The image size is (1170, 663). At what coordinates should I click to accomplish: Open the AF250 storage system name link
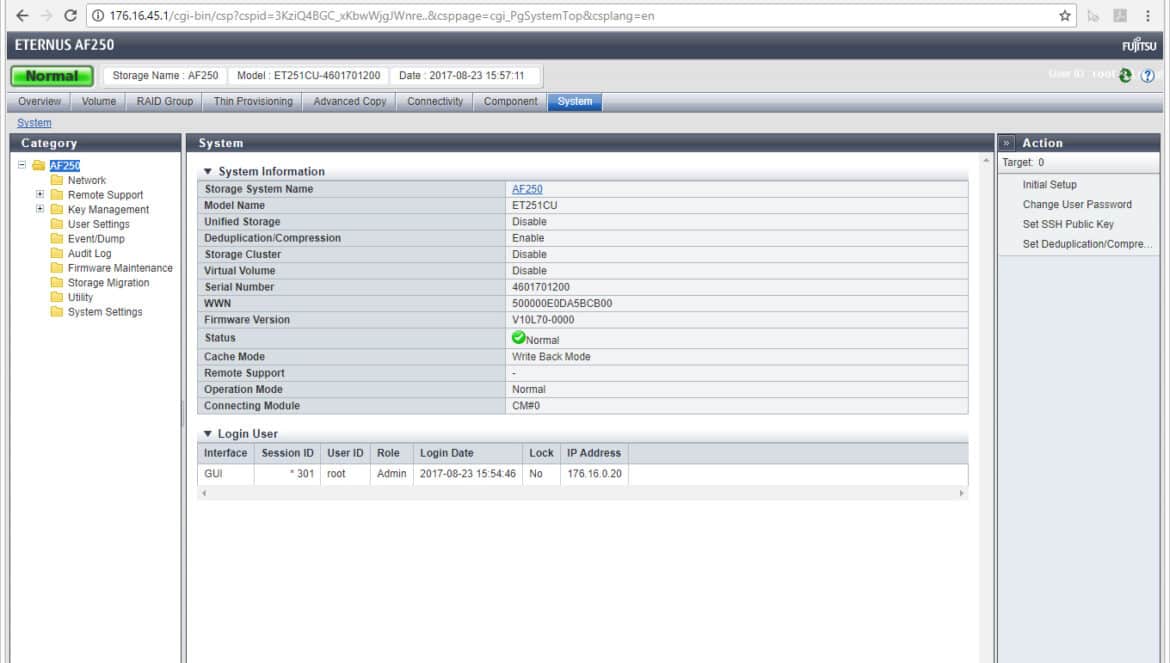coord(527,189)
